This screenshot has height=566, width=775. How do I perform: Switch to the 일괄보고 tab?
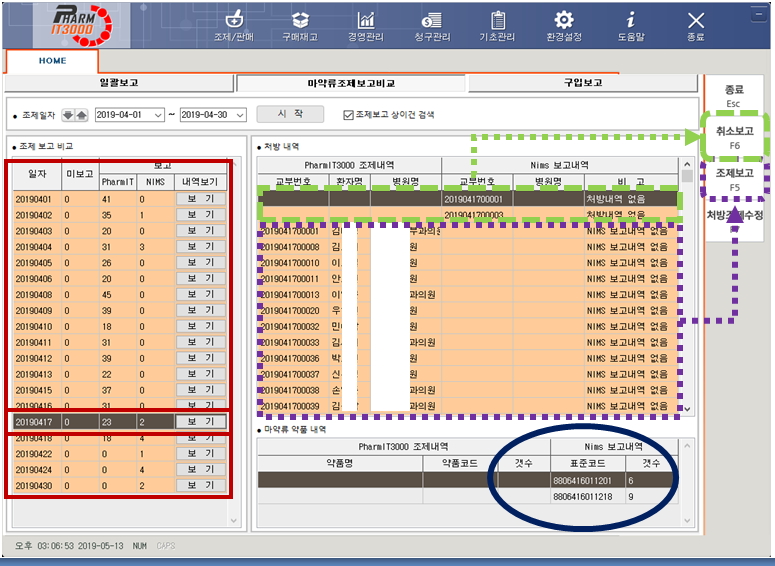[x=119, y=83]
